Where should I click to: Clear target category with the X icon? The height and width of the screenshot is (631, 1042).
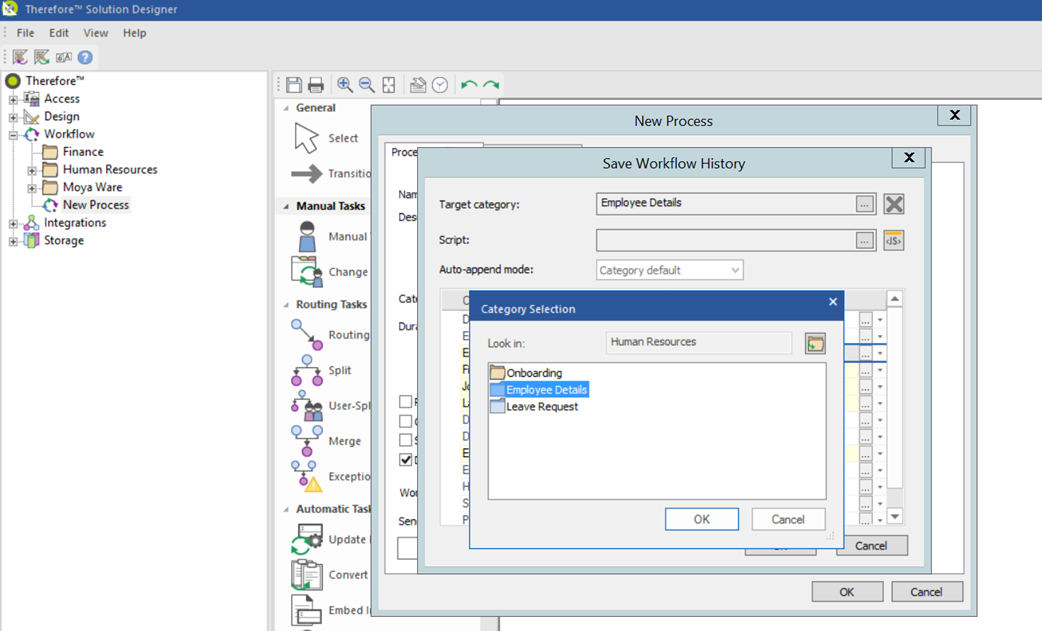894,204
